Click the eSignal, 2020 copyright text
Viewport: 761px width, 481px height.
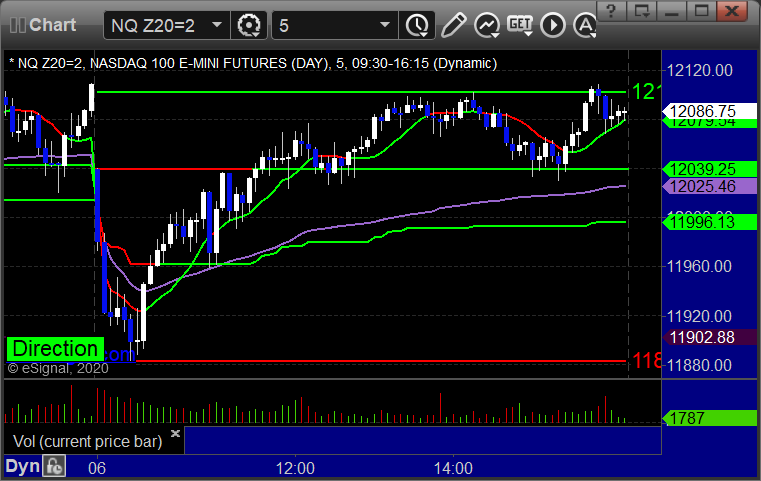click(x=58, y=368)
